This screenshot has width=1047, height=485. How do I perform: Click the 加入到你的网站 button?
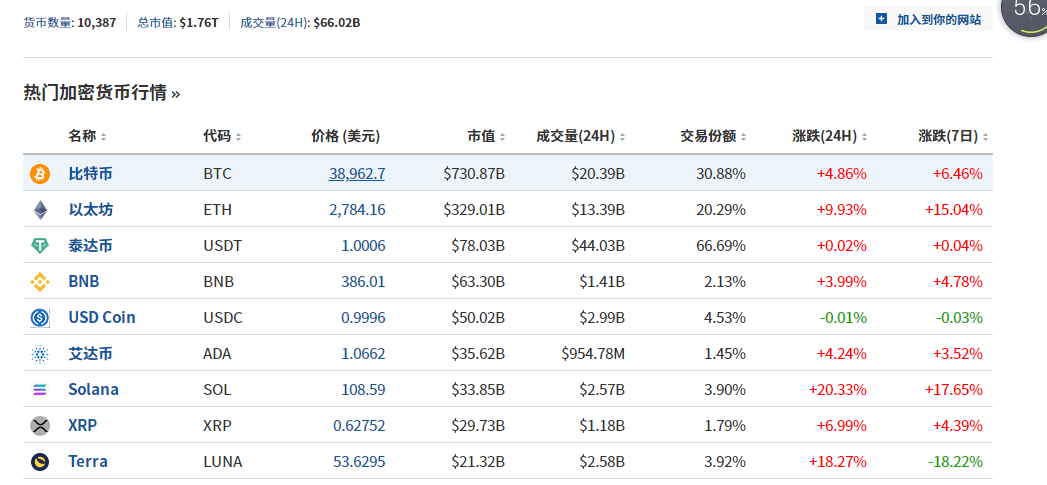click(x=928, y=19)
